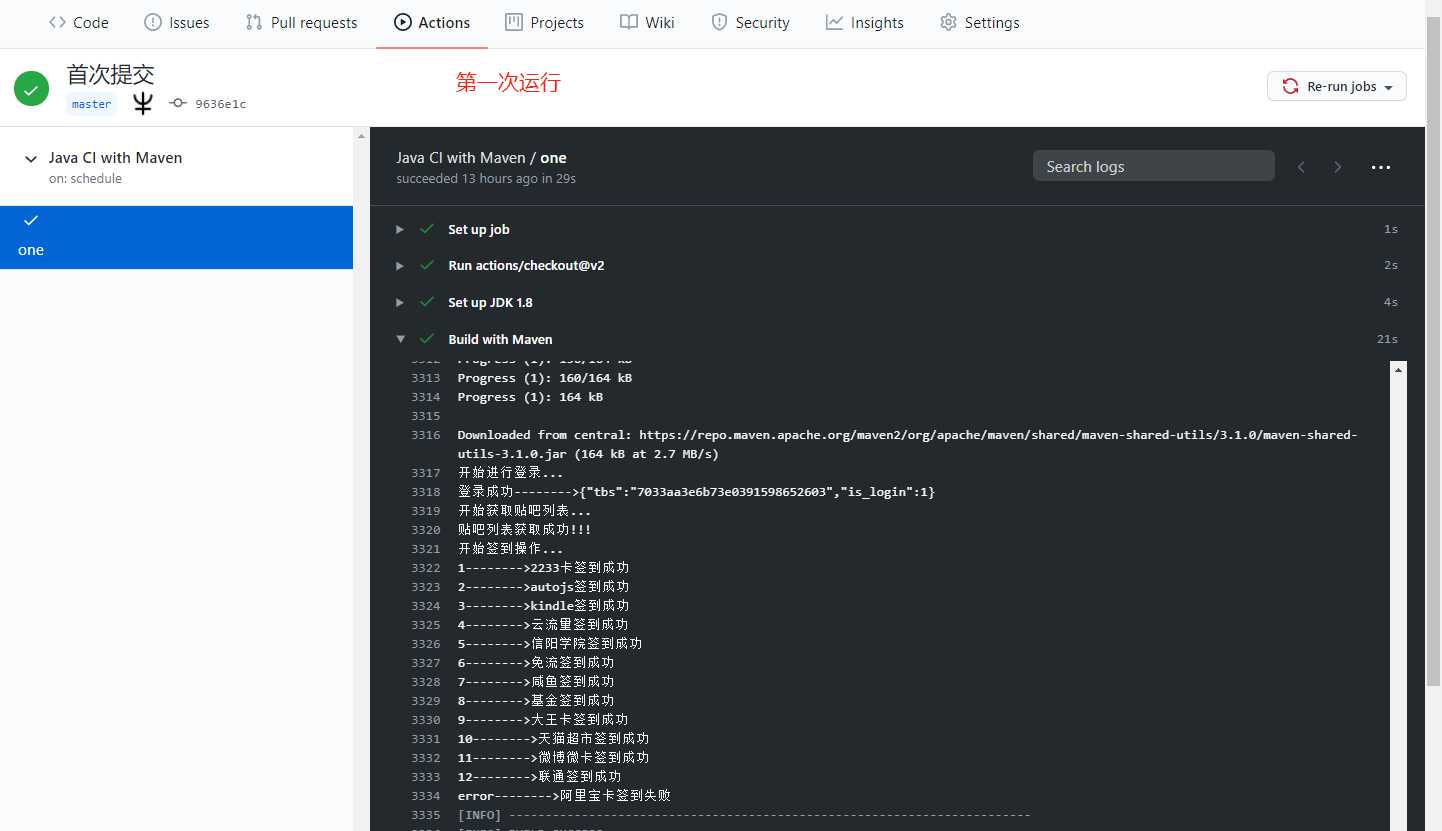This screenshot has height=831, width=1442.
Task: Click the checkmark icon beside Set up job
Action: [x=427, y=229]
